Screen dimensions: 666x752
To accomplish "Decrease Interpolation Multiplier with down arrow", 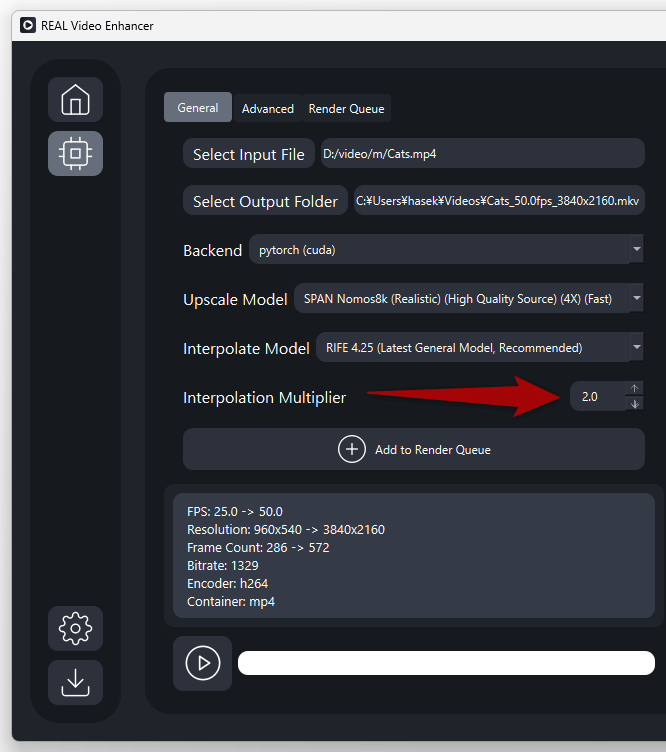I will point(635,404).
